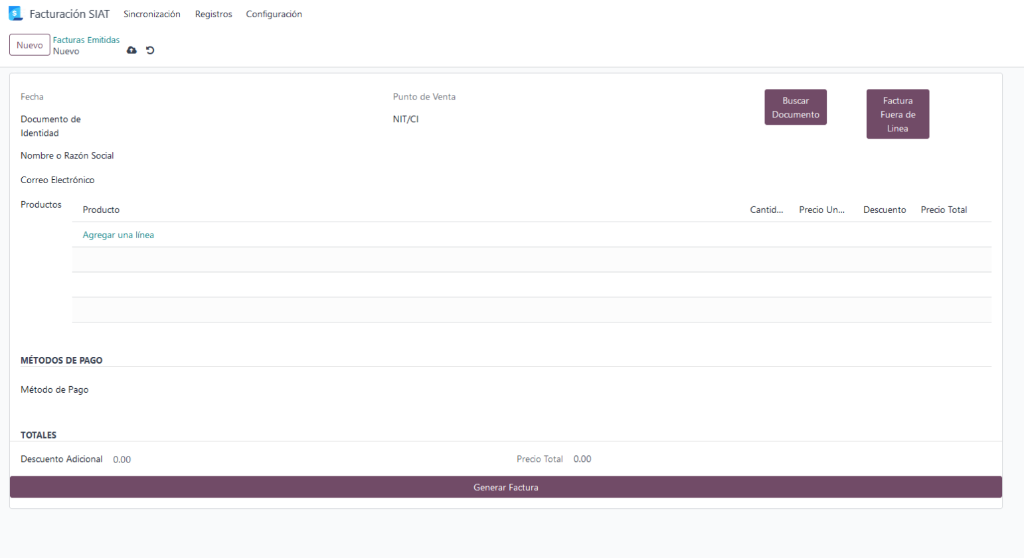Screen dimensions: 1024x558
Task: Click the Descuento Adicional 0.00 value field
Action: tap(122, 459)
